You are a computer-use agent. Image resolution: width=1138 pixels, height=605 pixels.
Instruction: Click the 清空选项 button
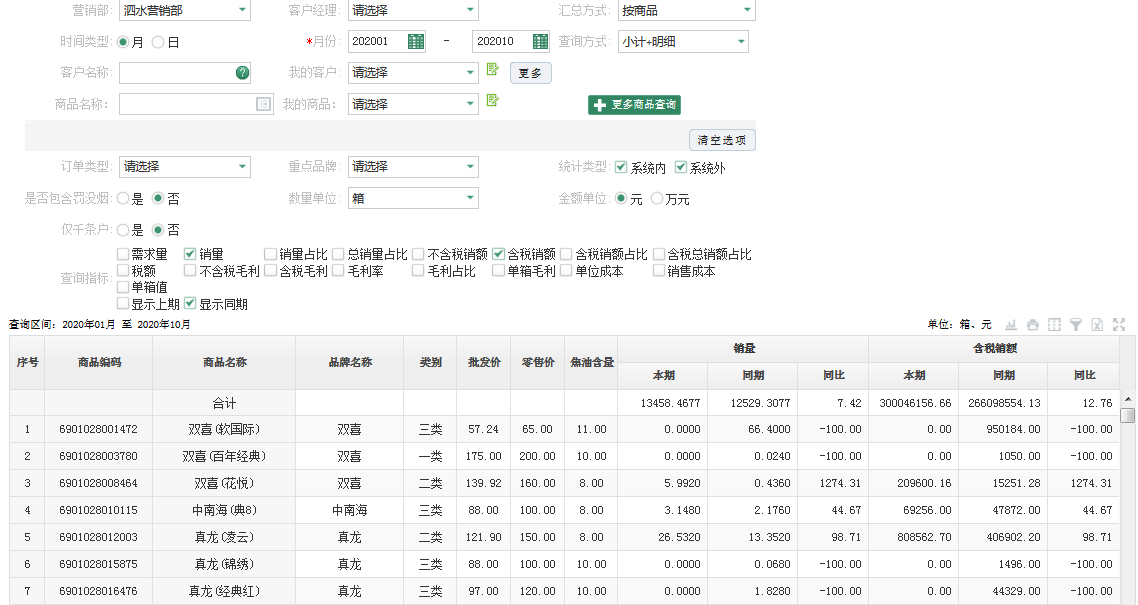722,140
